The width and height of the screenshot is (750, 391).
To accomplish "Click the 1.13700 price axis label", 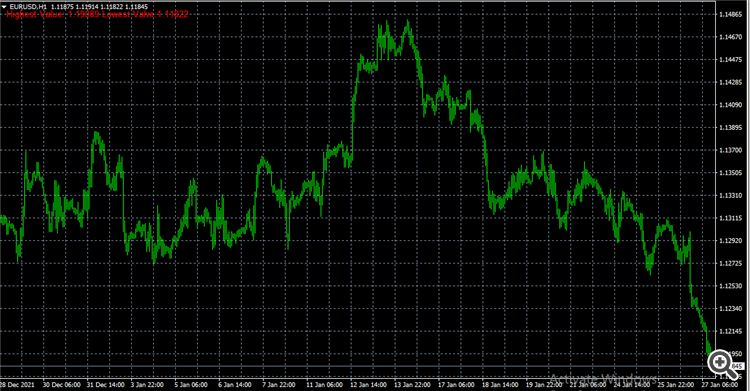I will (731, 150).
